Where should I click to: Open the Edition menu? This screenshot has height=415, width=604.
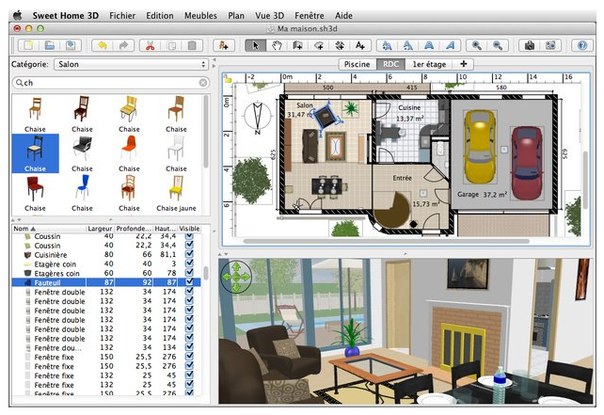pyautogui.click(x=159, y=16)
